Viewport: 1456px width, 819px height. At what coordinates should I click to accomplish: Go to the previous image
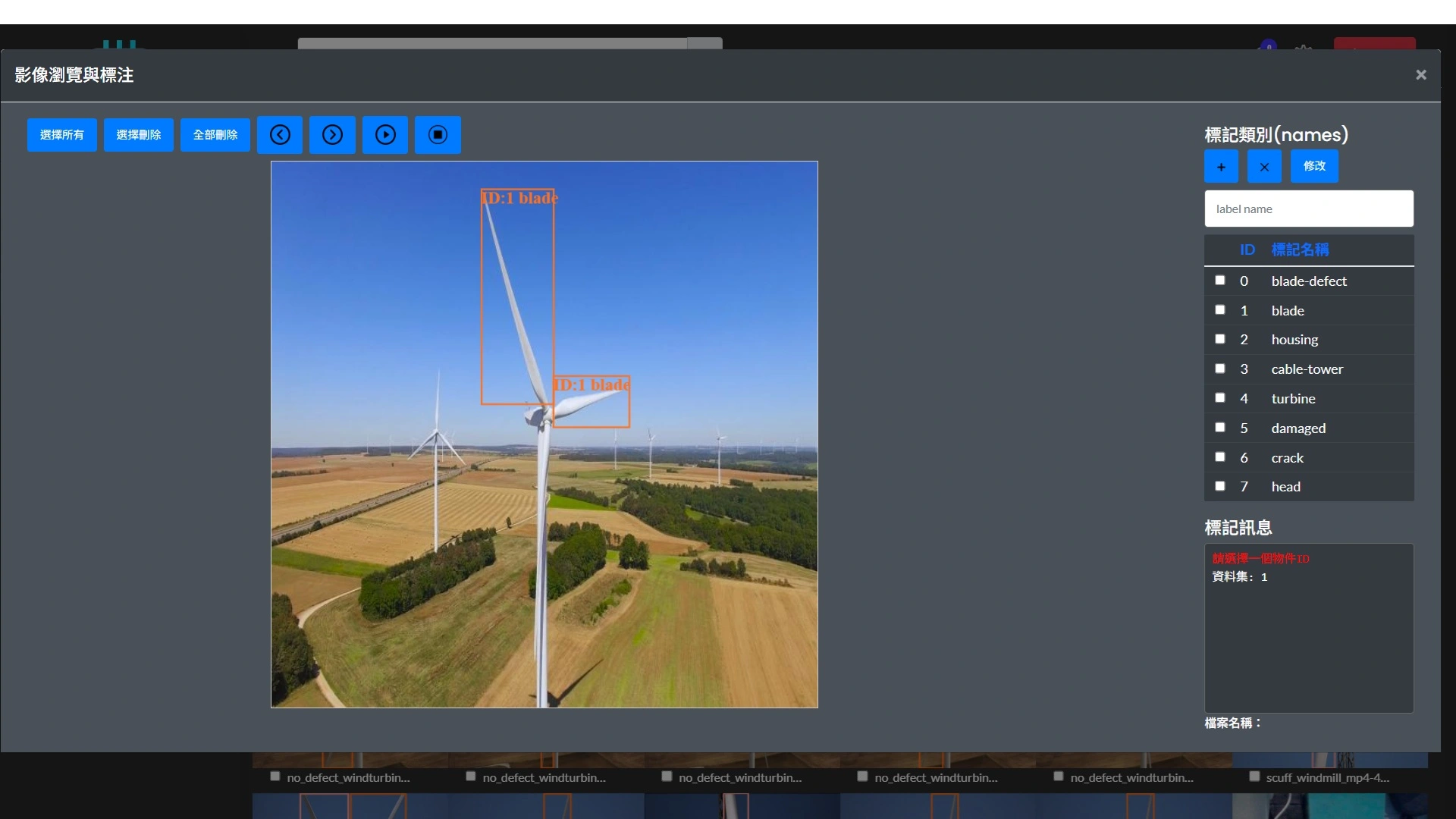coord(280,135)
